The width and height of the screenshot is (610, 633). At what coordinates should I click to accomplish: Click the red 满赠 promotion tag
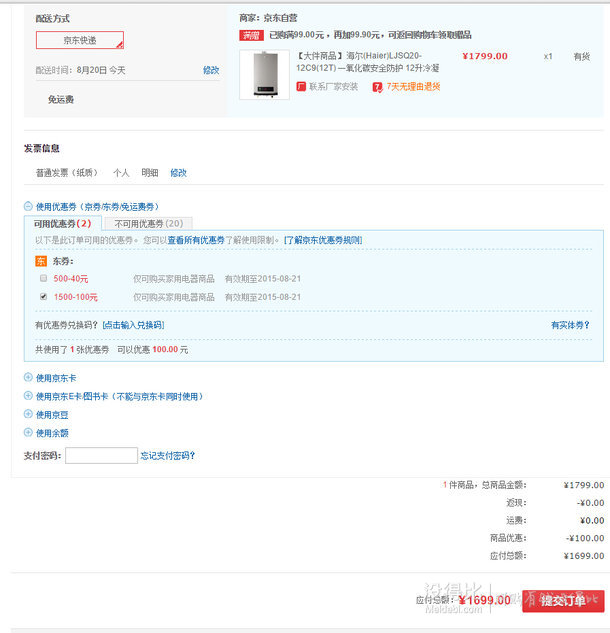252,36
